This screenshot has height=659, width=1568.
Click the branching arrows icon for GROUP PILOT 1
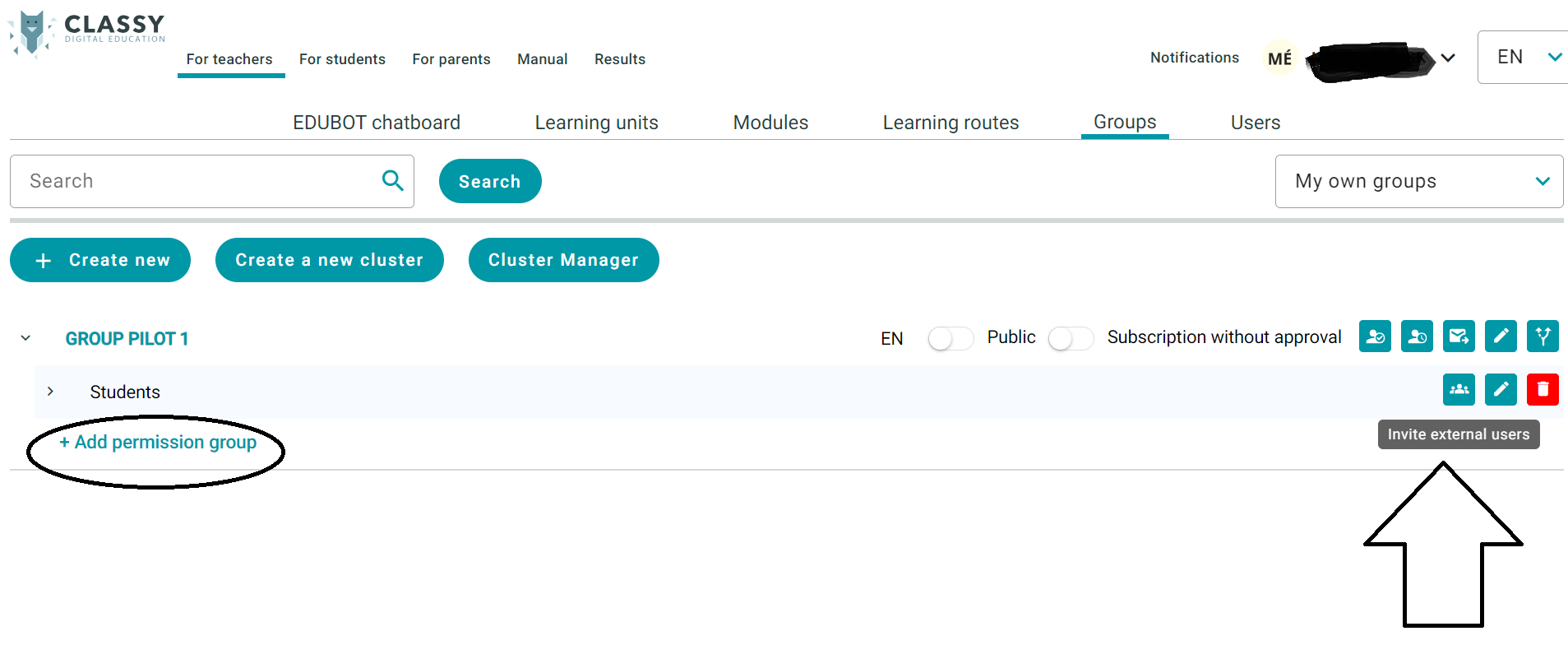tap(1543, 336)
